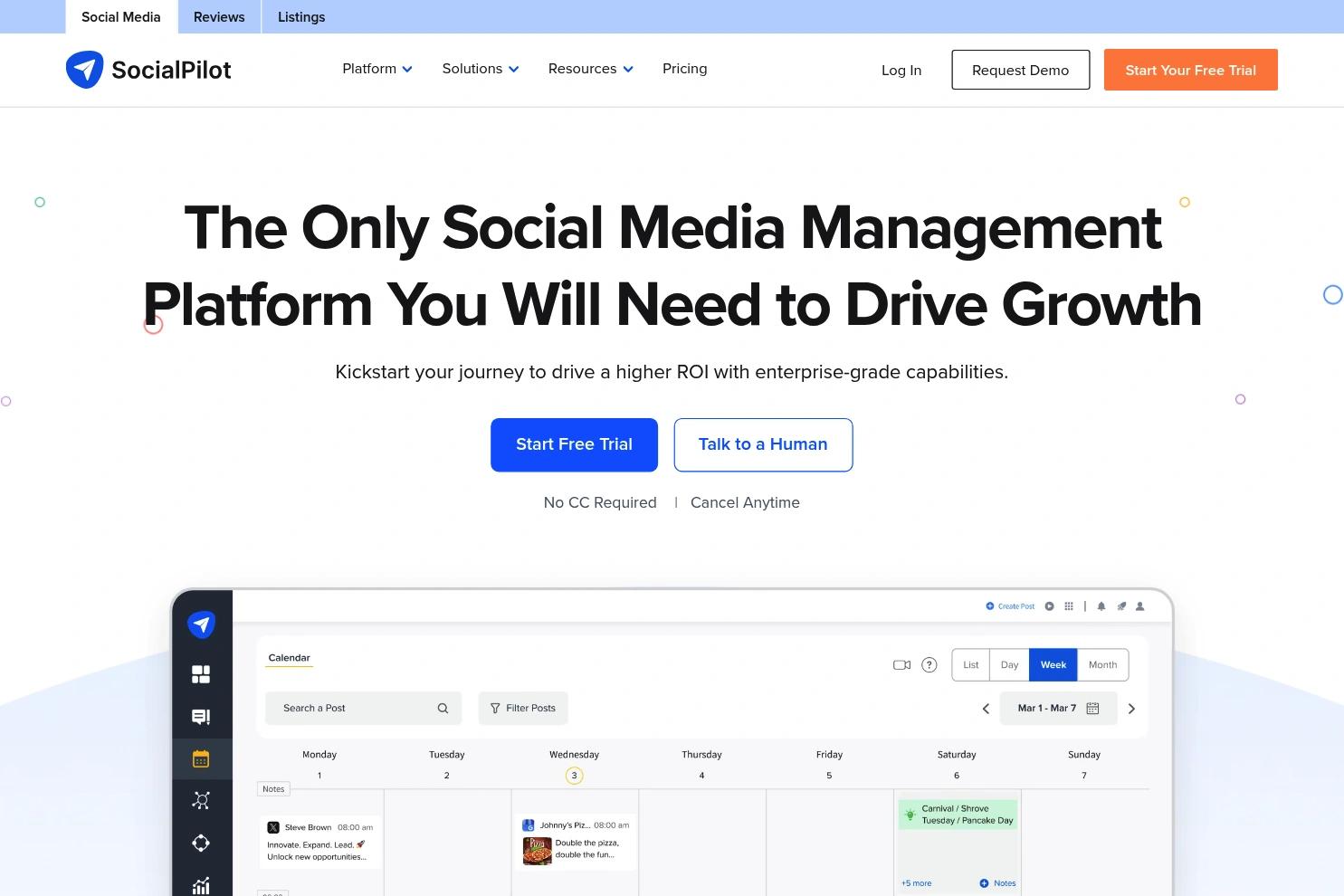Open the apps grid icon in top bar
The height and width of the screenshot is (896, 1344).
(1069, 606)
